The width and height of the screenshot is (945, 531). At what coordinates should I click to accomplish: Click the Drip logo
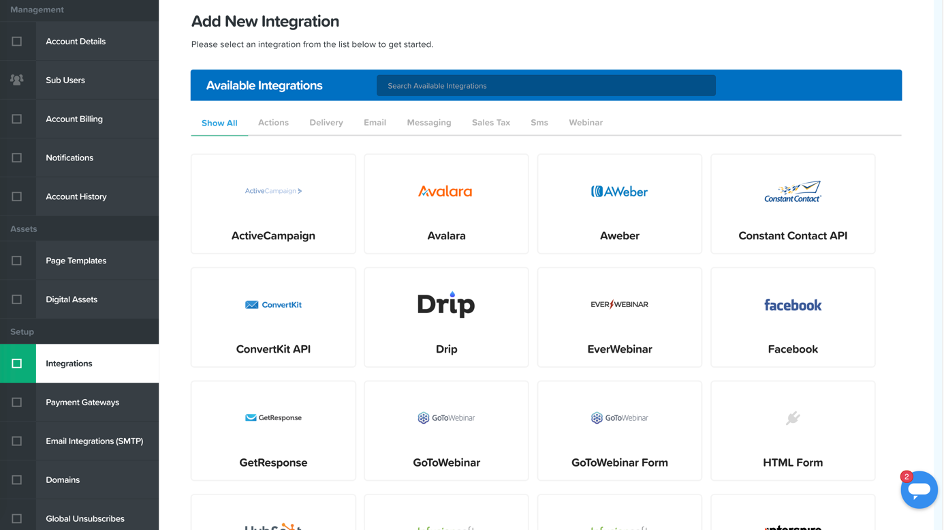(446, 304)
